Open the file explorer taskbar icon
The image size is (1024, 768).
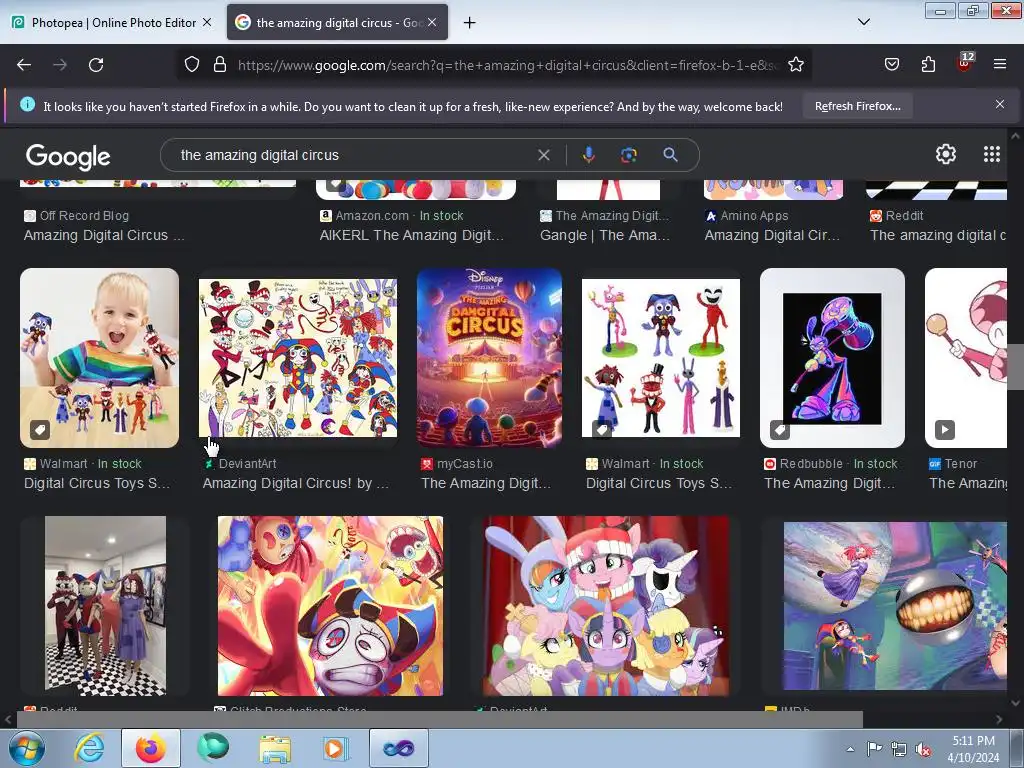click(275, 748)
